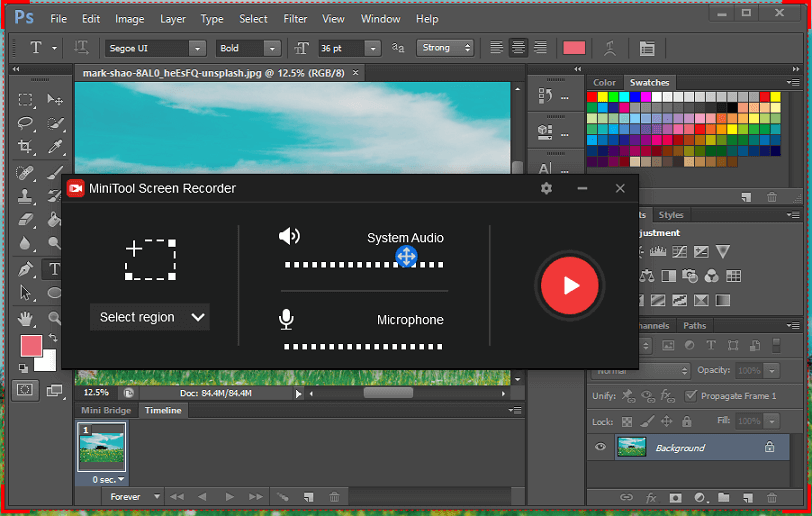Open the Window menu
This screenshot has height=516, width=812.
point(381,19)
